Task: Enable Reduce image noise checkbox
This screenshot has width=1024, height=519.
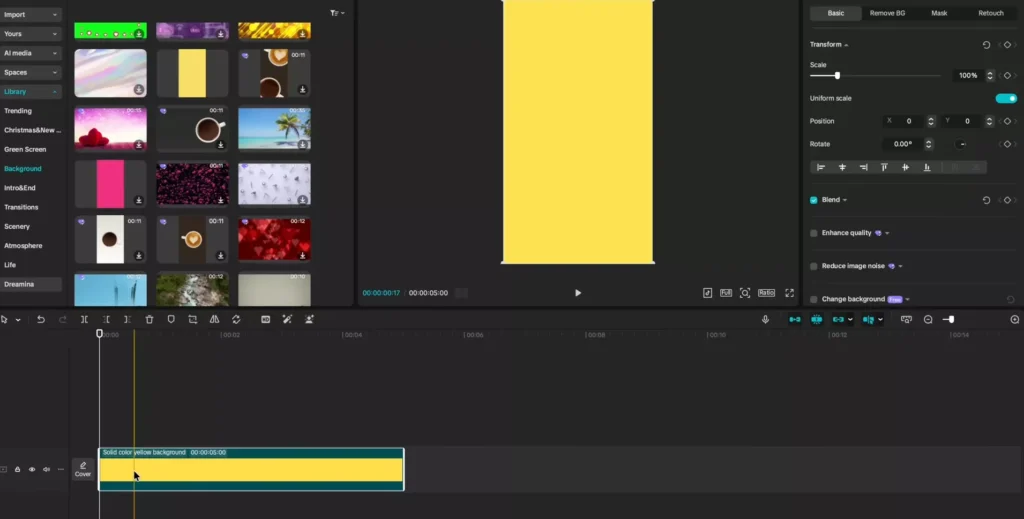Action: [x=814, y=266]
